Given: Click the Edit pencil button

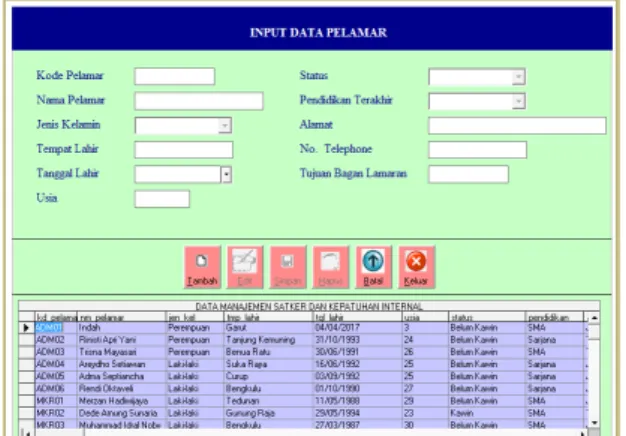Looking at the screenshot, I should tap(245, 267).
